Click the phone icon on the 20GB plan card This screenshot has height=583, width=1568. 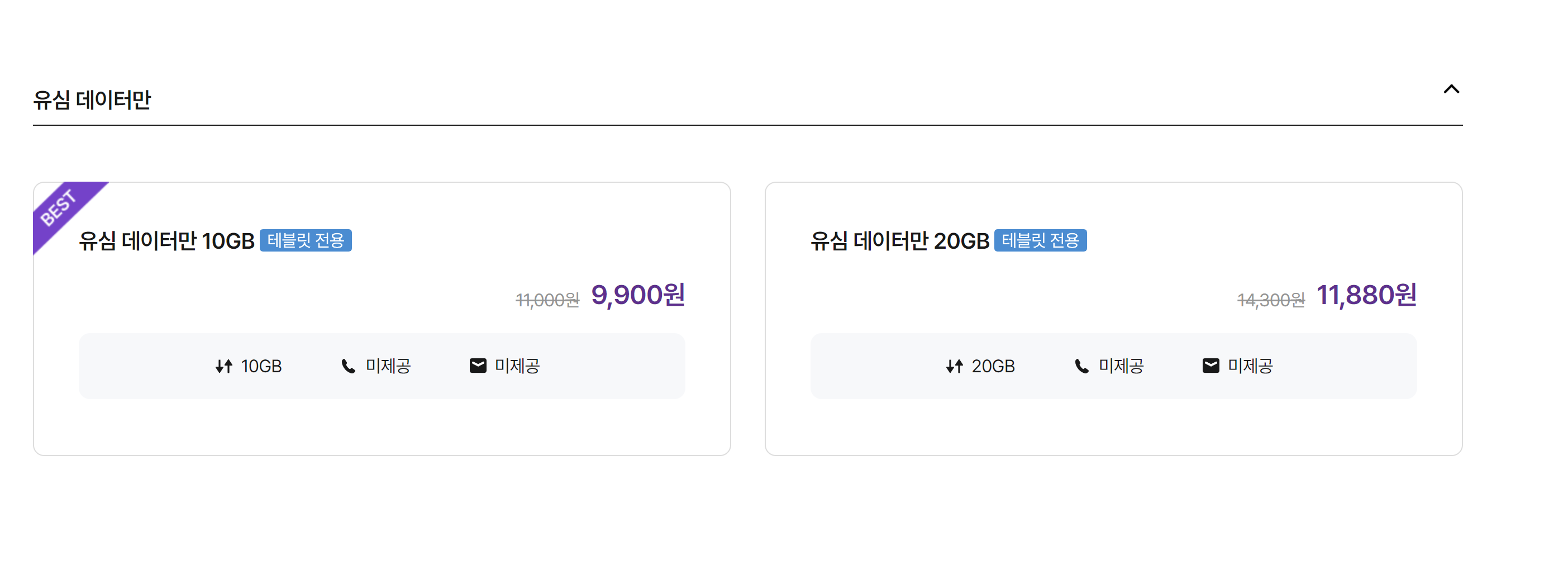point(1082,366)
